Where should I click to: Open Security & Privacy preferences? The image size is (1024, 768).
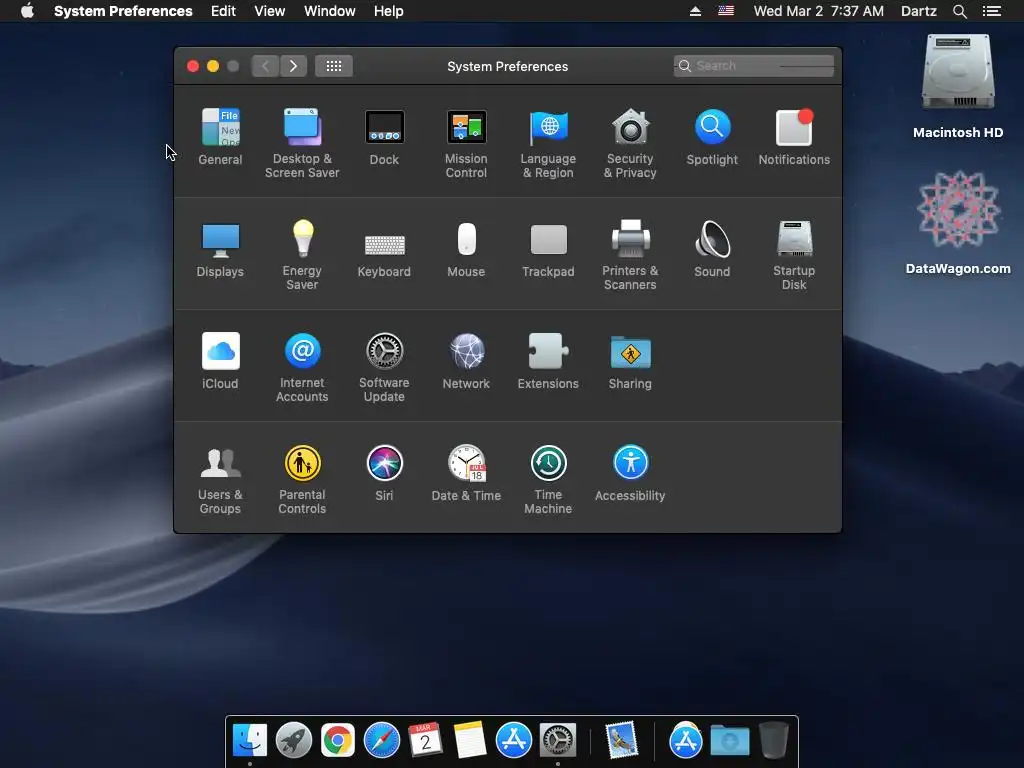[630, 143]
